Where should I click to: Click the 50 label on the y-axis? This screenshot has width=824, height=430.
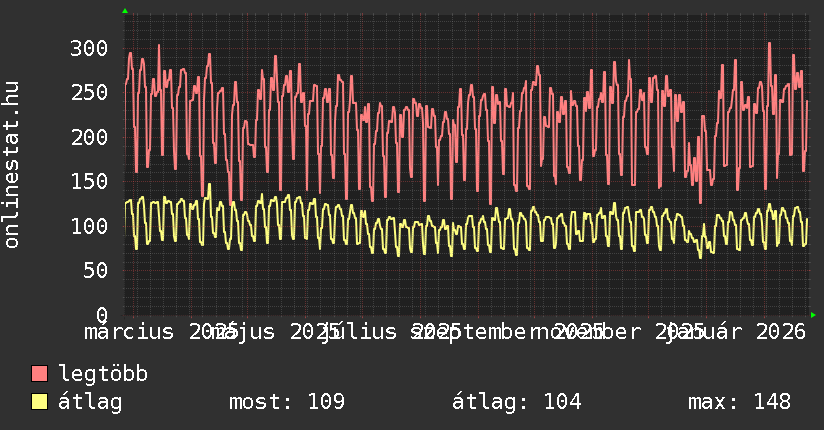pos(95,270)
